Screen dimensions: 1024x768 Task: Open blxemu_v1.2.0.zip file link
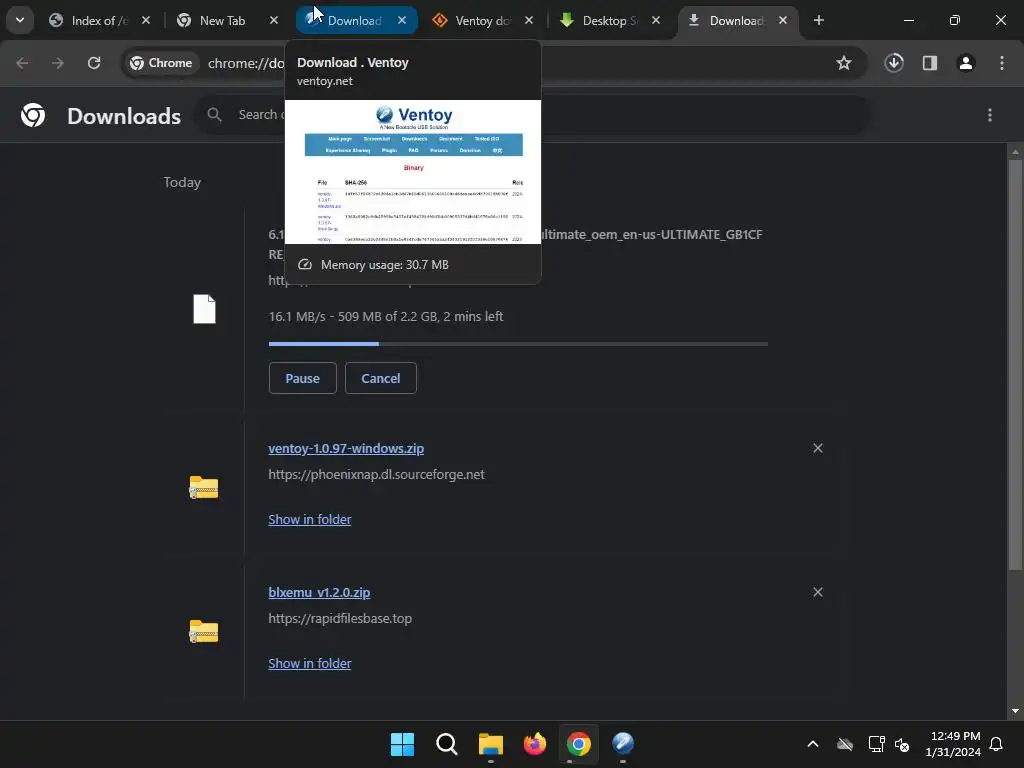click(319, 592)
